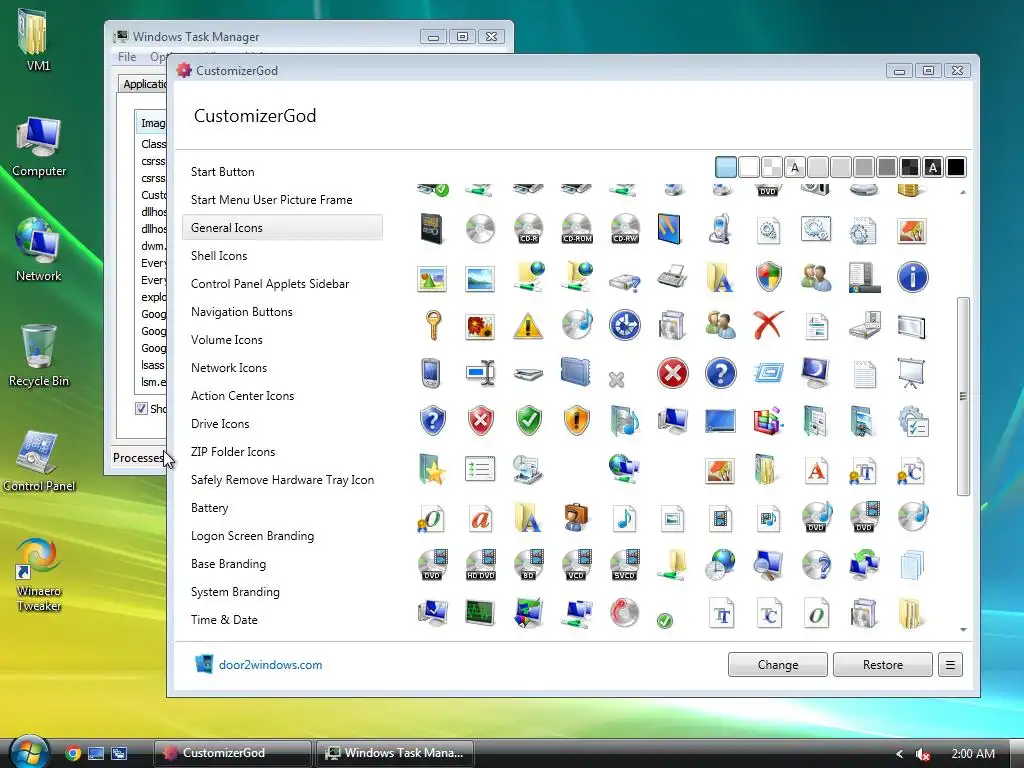Go to Navigation Buttons category
The image size is (1024, 768).
(242, 312)
